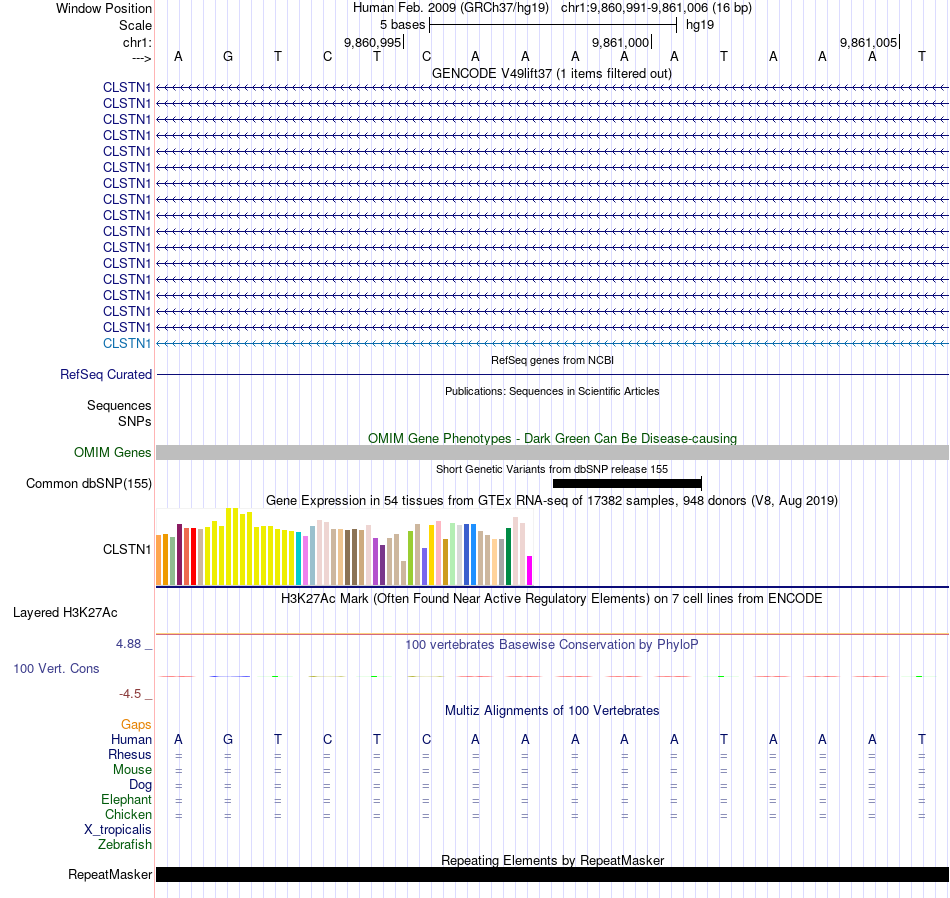Click the position chr1:9,860,991-9,861,006 (16 bp)
This screenshot has height=898, width=950.
coord(656,8)
